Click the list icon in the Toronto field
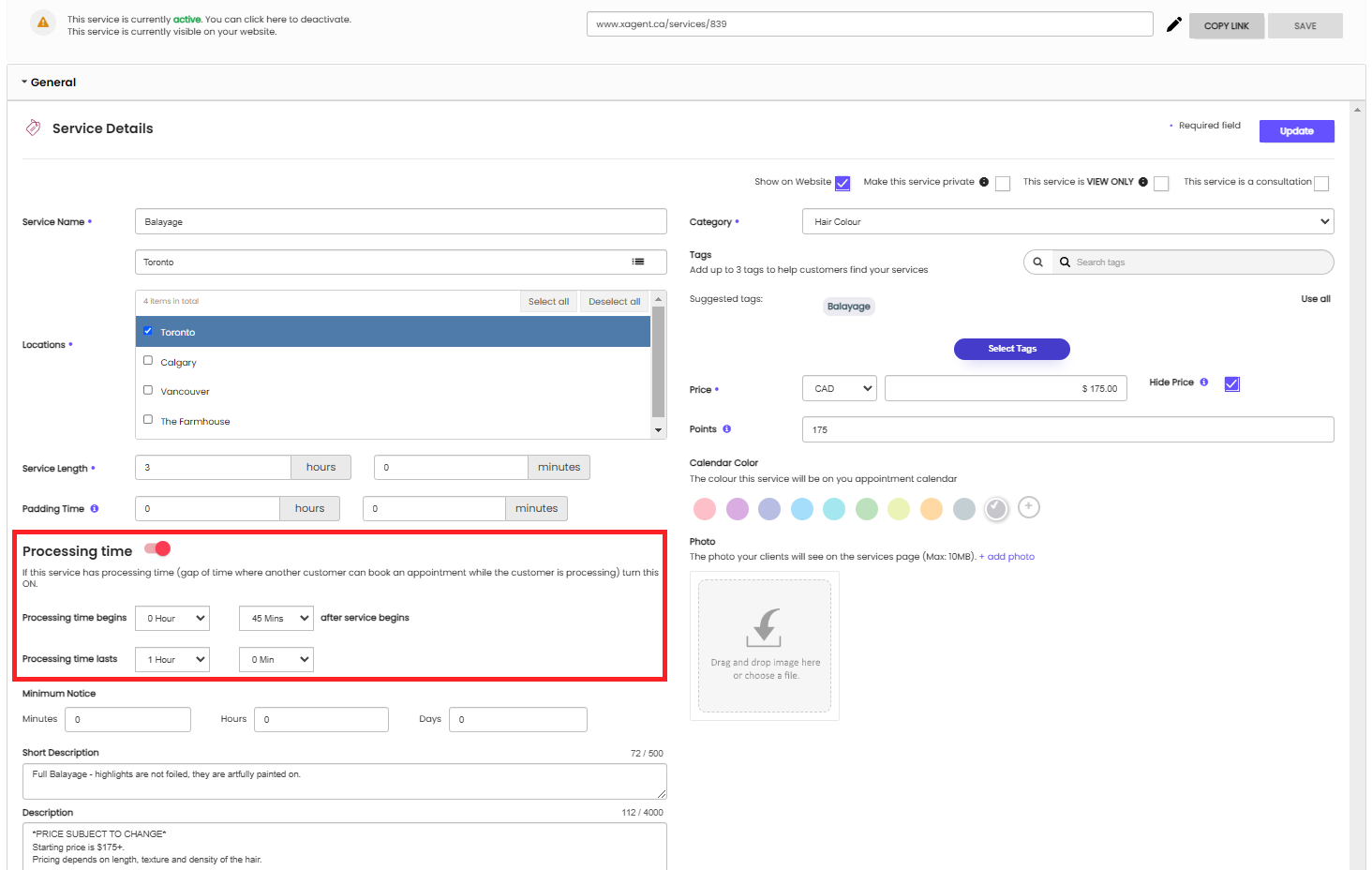 coord(638,262)
